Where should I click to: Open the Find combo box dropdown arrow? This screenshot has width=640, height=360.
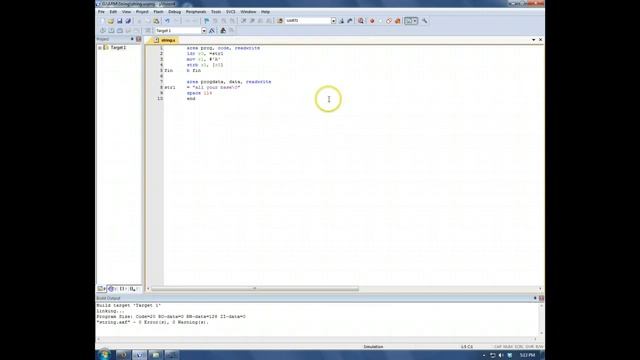333,20
